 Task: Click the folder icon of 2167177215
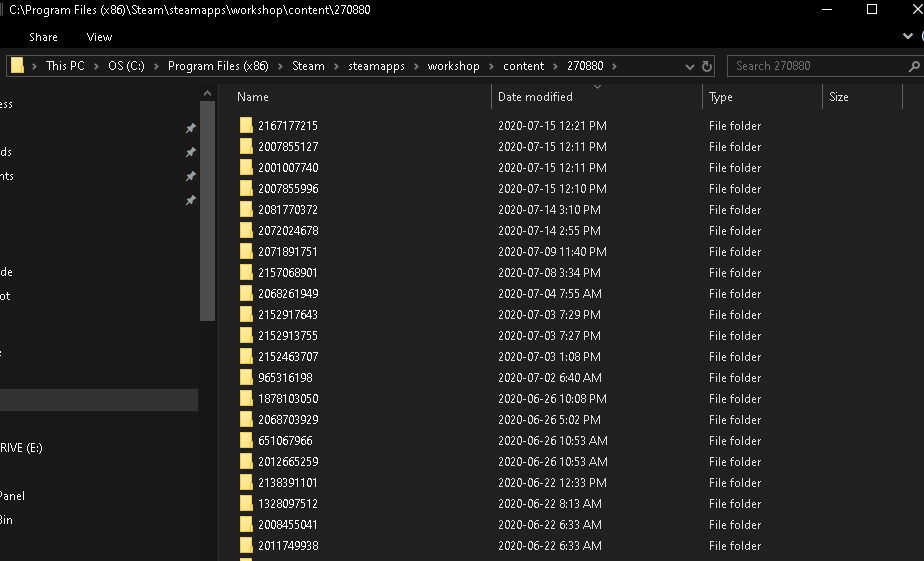tap(246, 126)
